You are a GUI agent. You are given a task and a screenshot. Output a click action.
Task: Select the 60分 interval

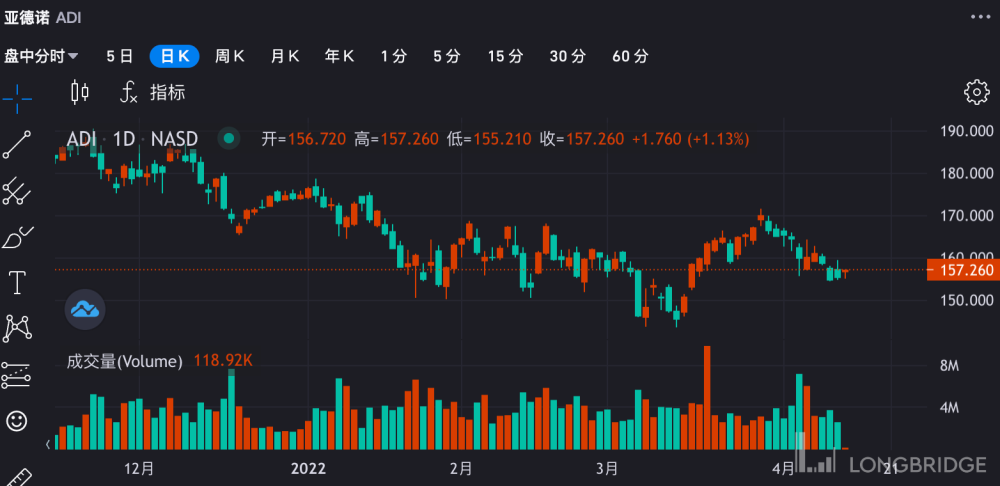tap(630, 56)
